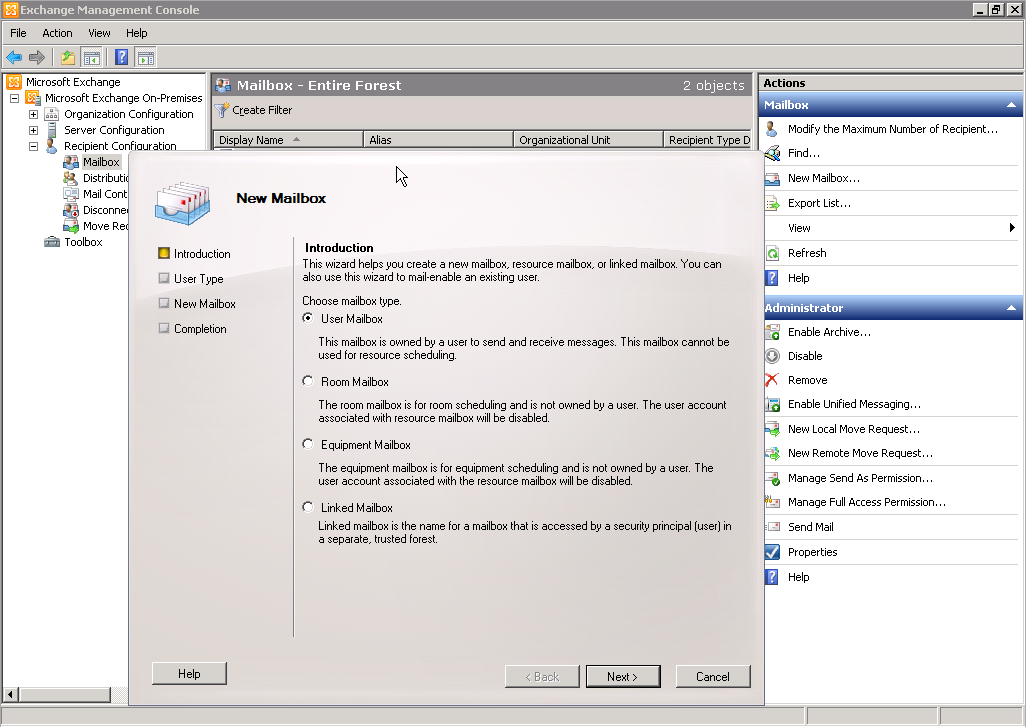Click the Create Filter funnel icon

click(x=222, y=110)
